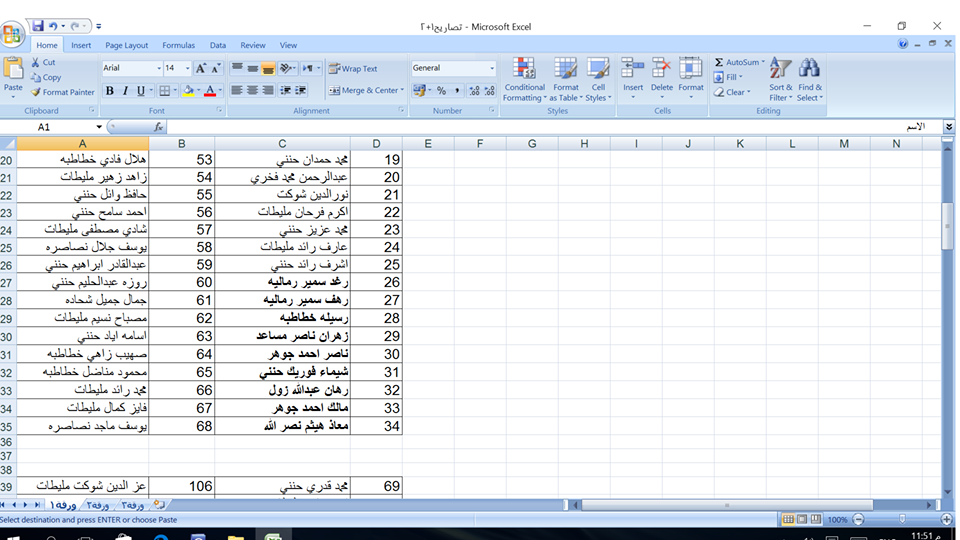Click the Increase Font Size icon

click(x=201, y=69)
